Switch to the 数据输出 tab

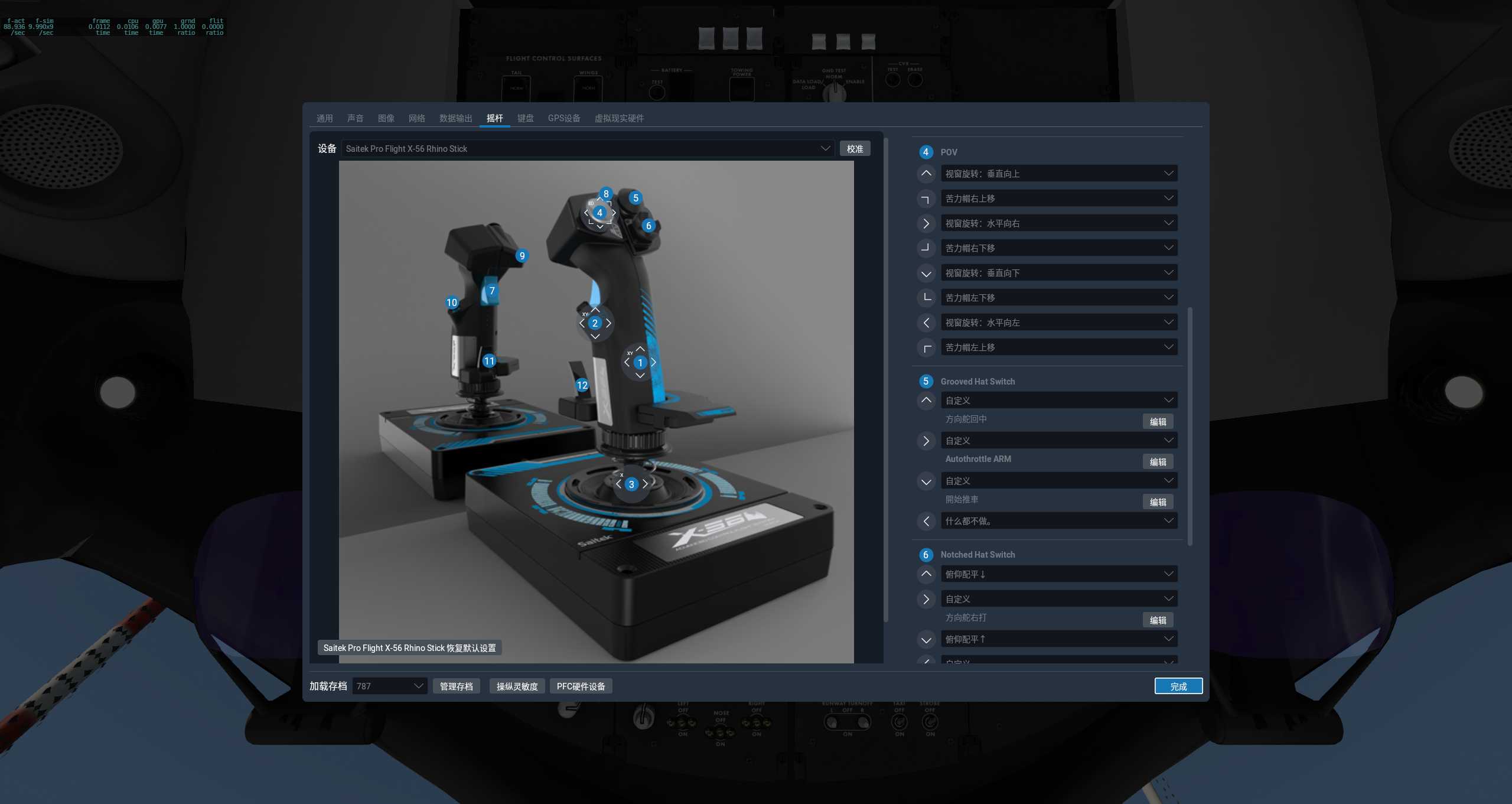tap(456, 118)
